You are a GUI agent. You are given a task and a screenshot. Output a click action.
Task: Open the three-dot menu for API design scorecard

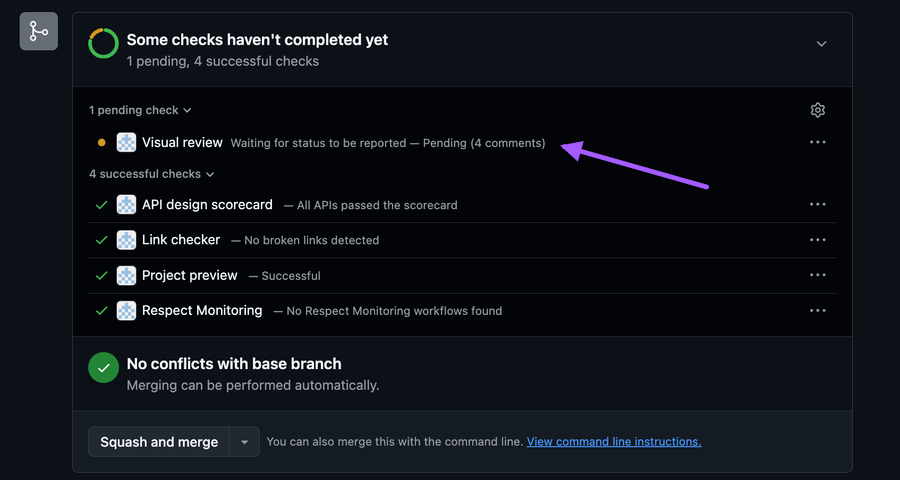(817, 204)
